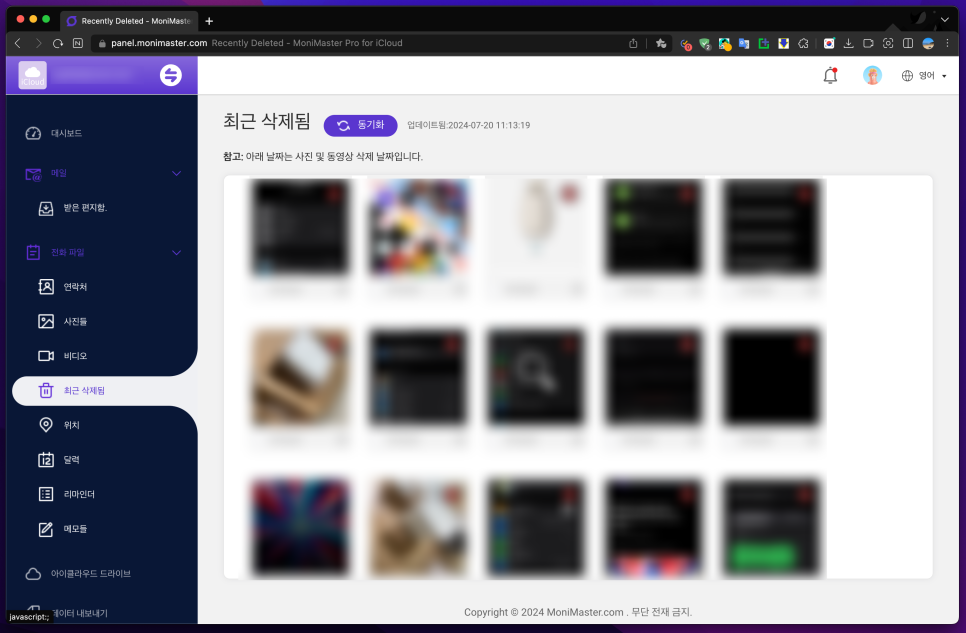Open the red and blue rays thumbnail

300,529
